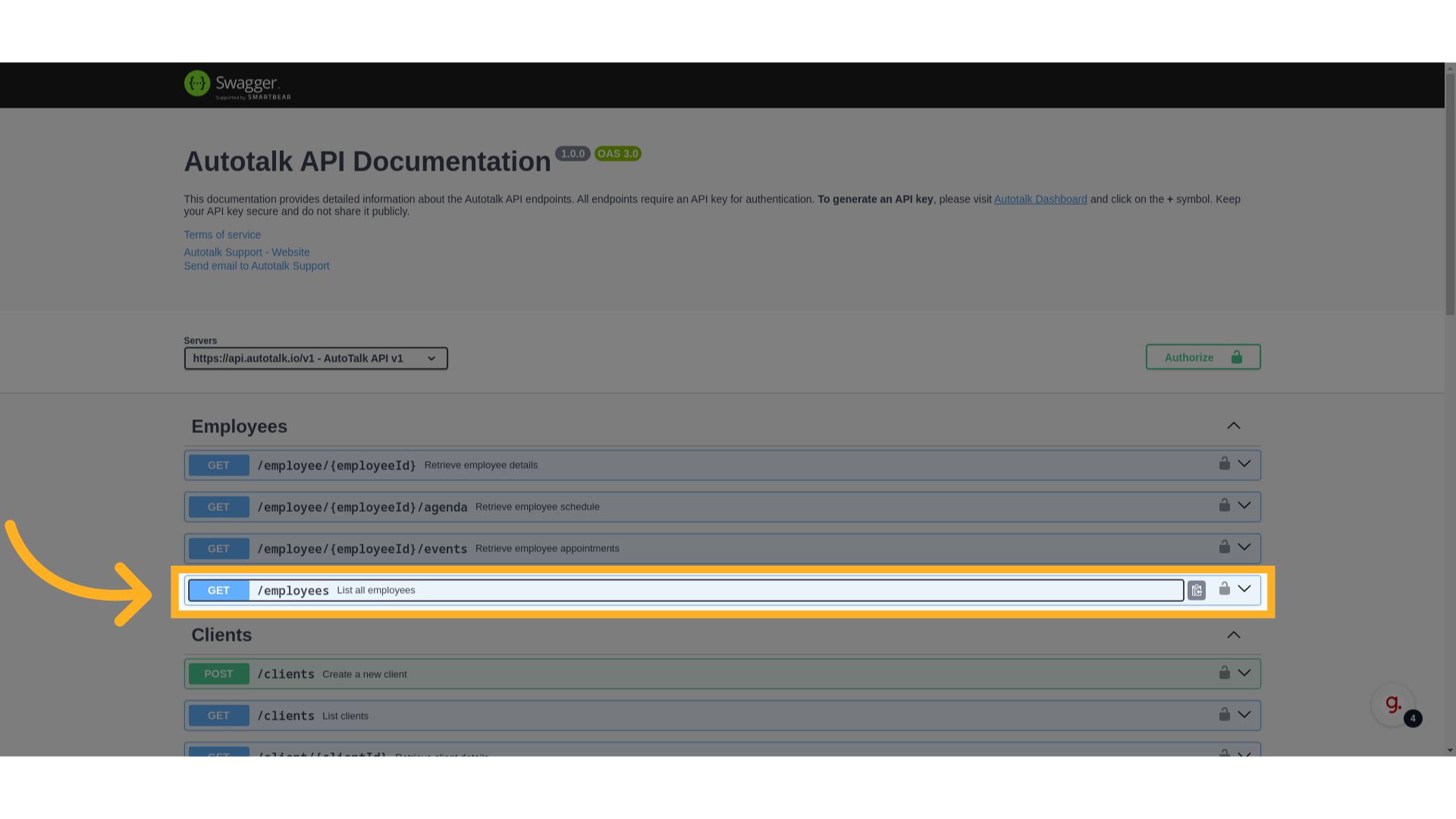Click lock icon on employee agenda row
The image size is (1456, 819).
[x=1224, y=505]
